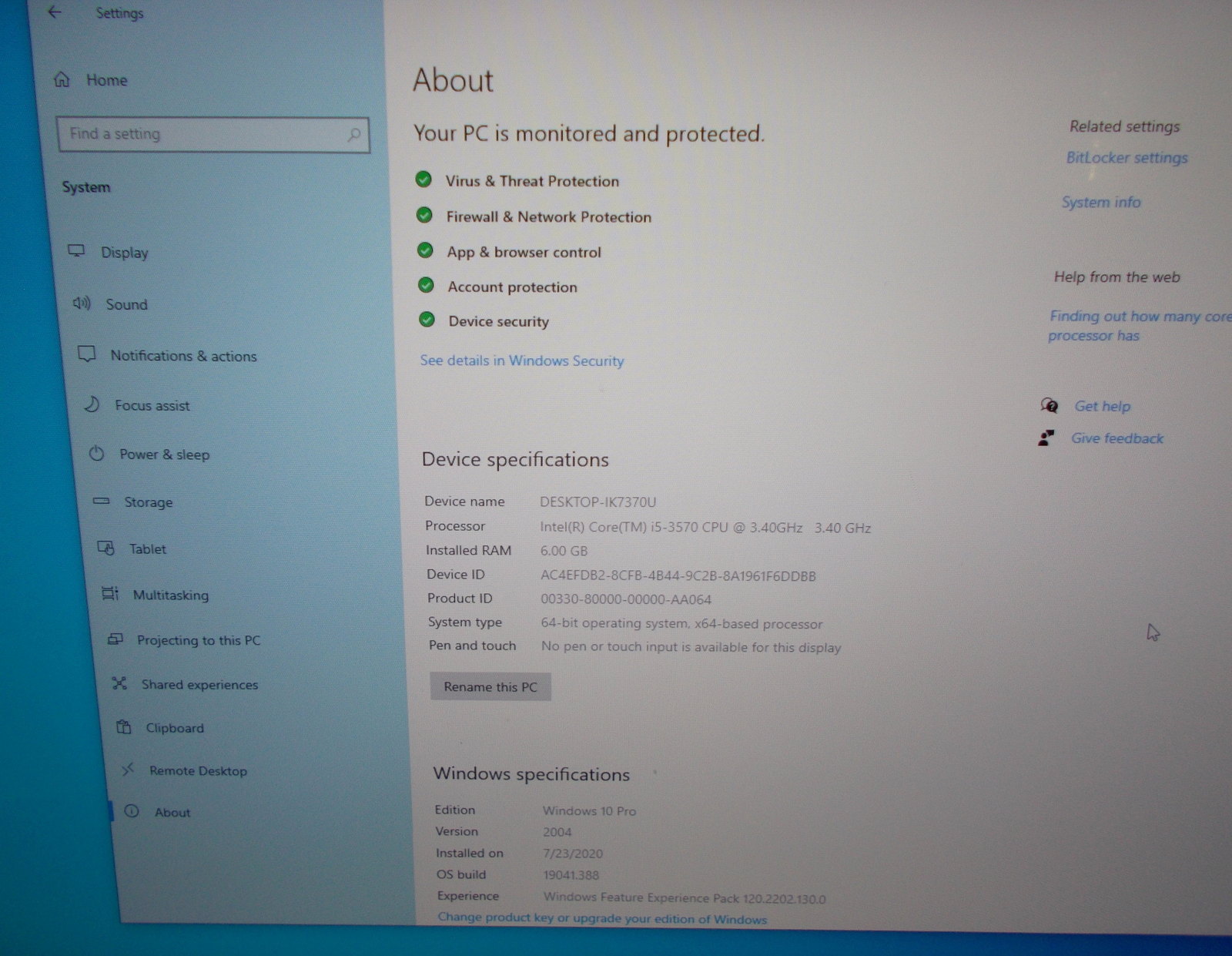Image resolution: width=1232 pixels, height=956 pixels.
Task: Open See details in Windows Security
Action: pyautogui.click(x=521, y=361)
